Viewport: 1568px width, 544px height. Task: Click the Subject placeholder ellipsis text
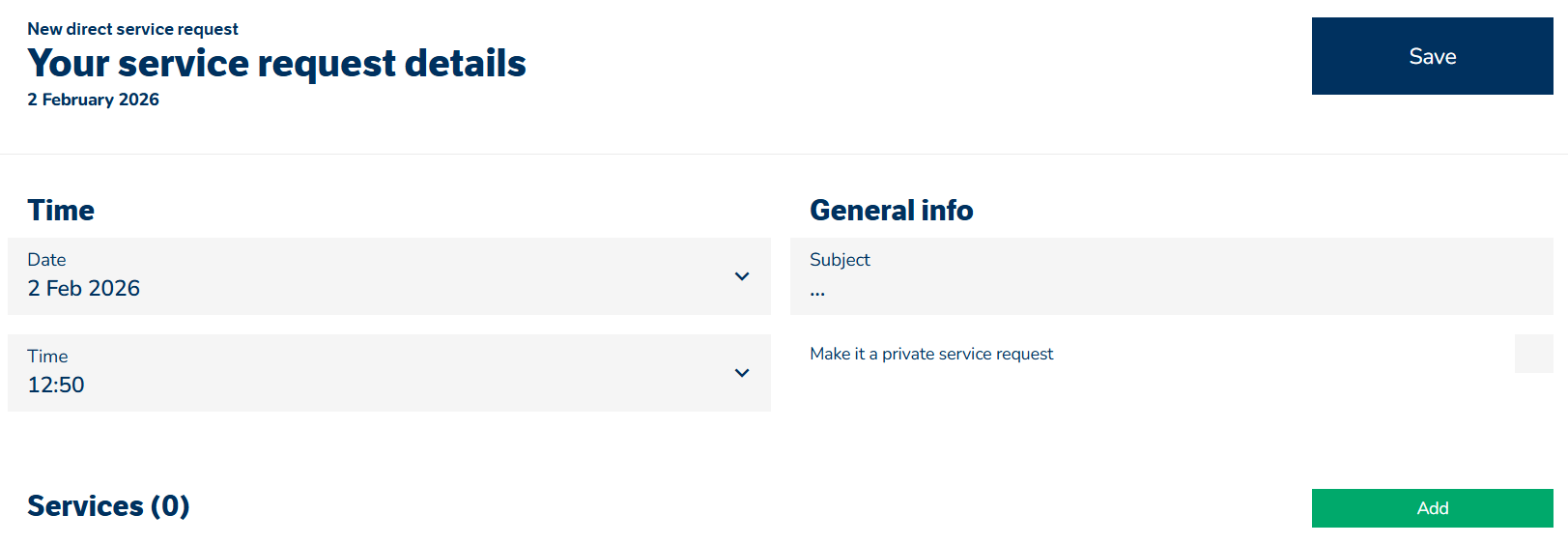(x=817, y=291)
